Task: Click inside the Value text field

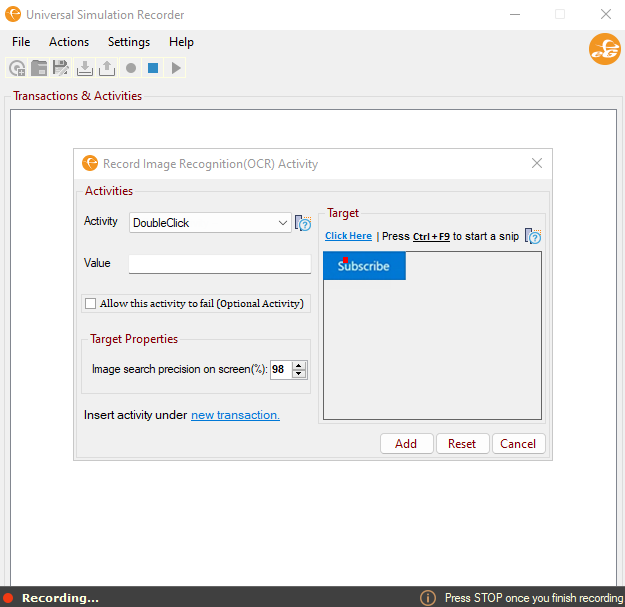Action: 219,264
